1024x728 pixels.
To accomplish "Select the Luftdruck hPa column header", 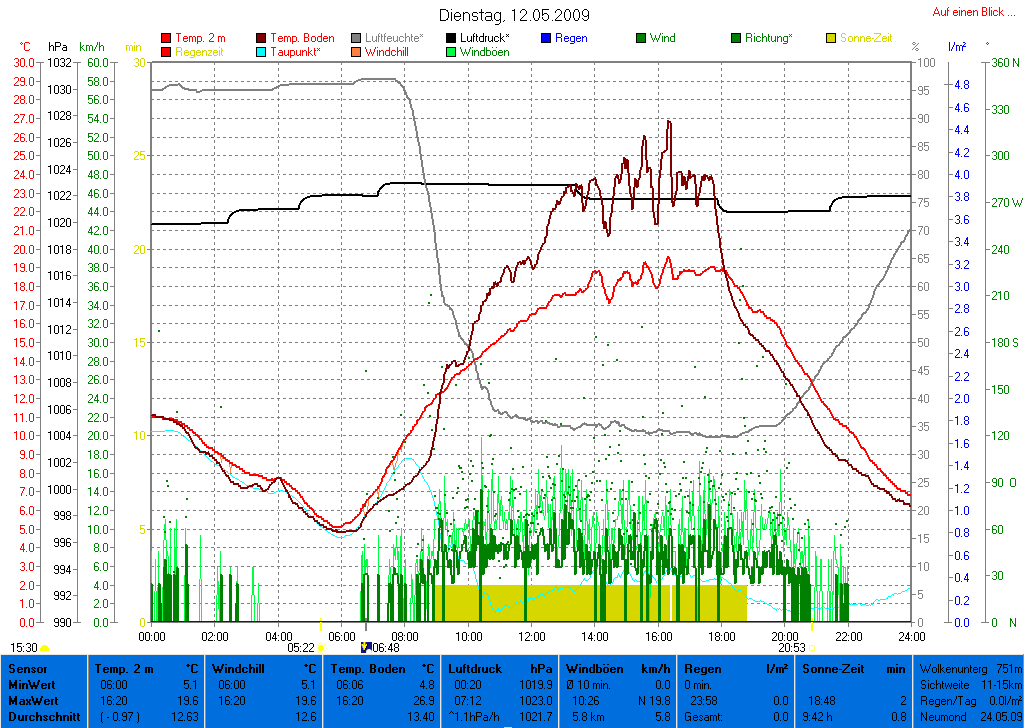I will coord(500,668).
